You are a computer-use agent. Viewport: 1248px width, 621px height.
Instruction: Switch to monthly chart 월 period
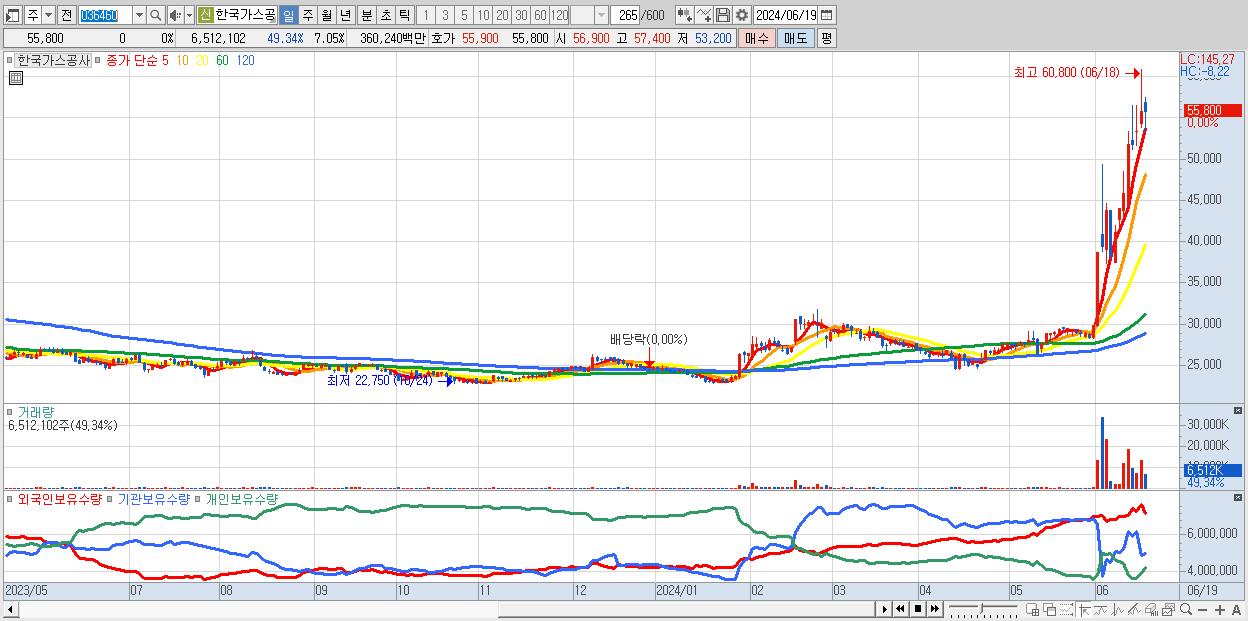pyautogui.click(x=326, y=15)
